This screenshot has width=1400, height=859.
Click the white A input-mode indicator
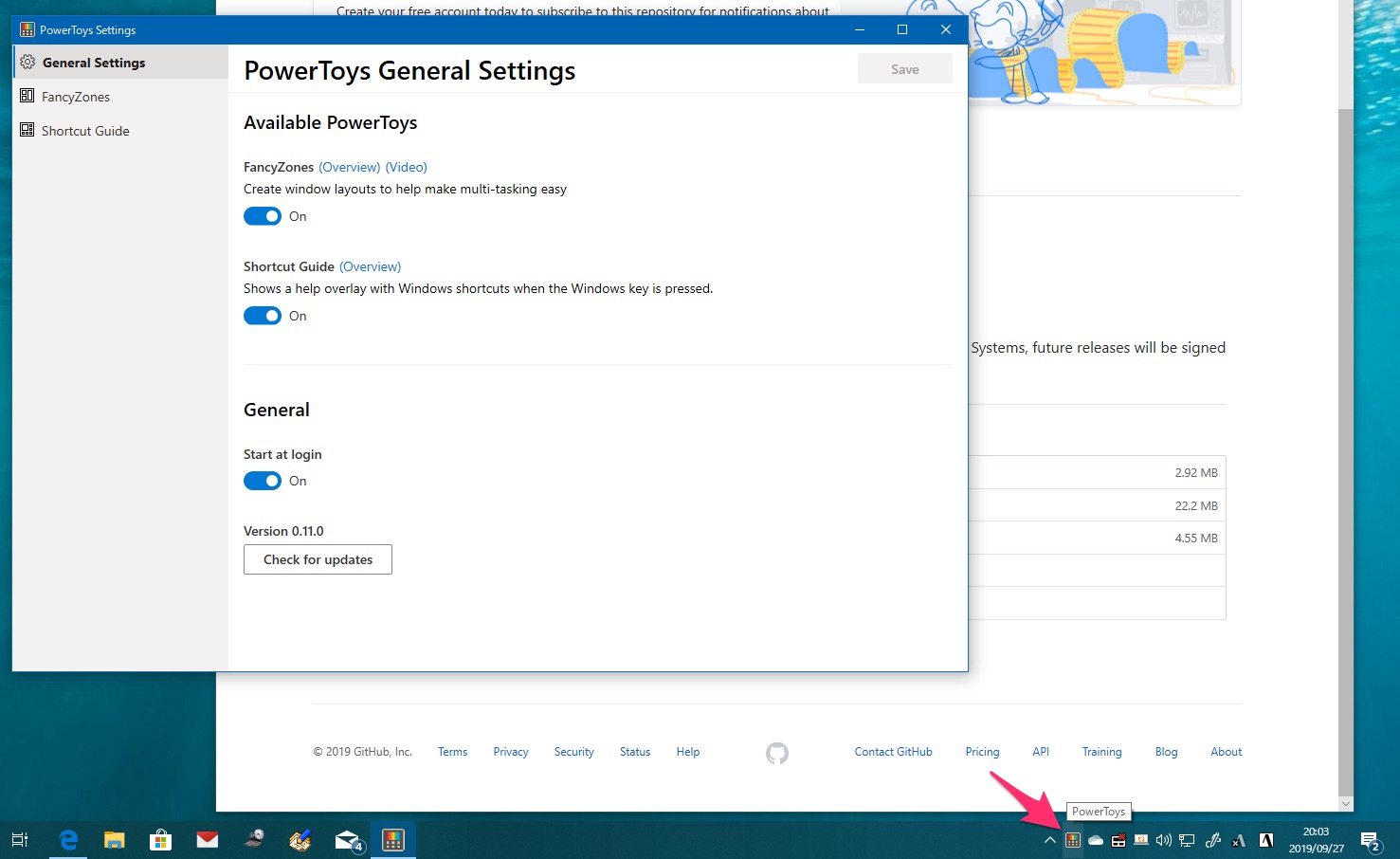tap(1265, 840)
